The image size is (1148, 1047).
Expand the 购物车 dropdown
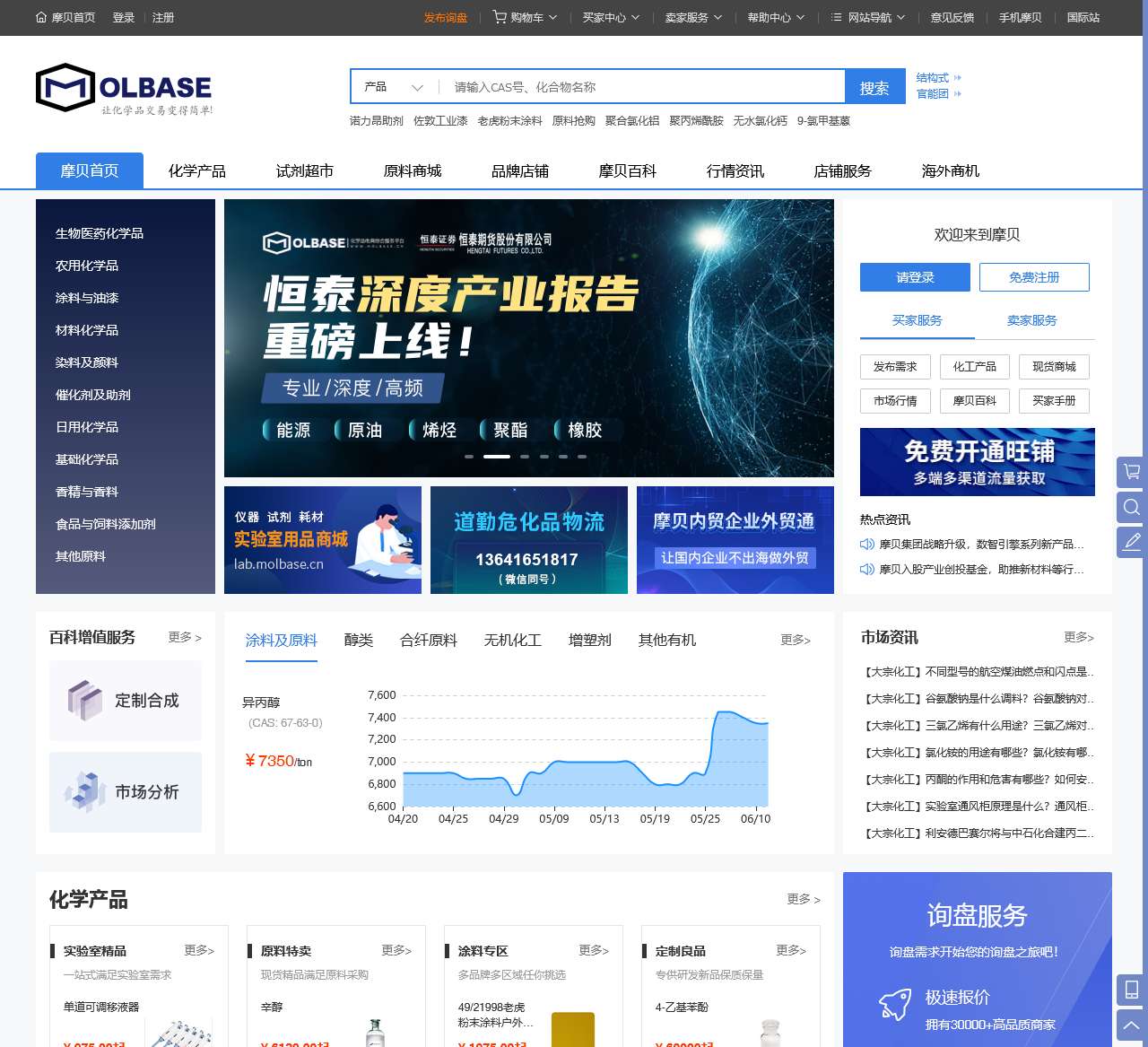(x=552, y=17)
